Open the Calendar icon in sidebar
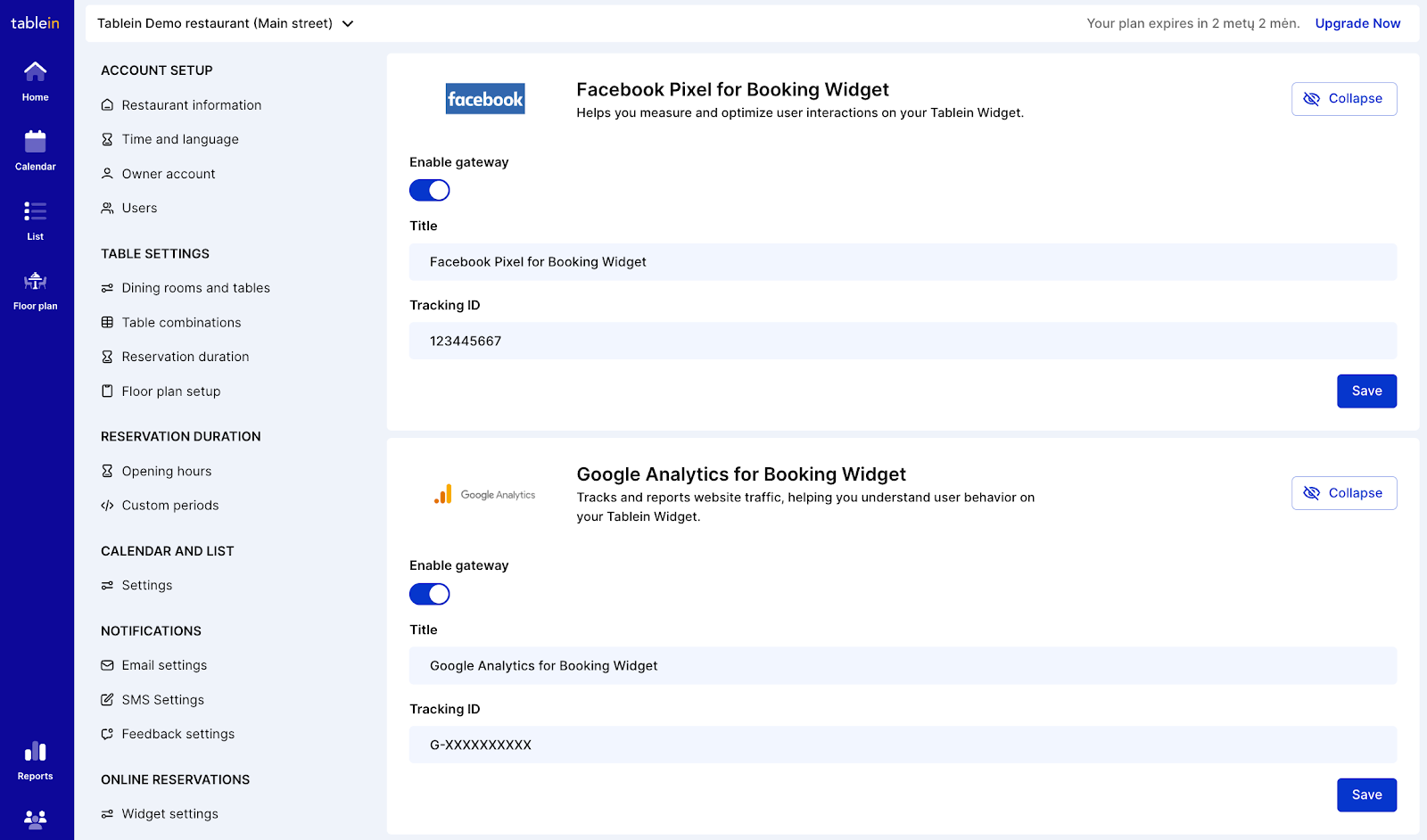Screen dimensions: 1427x840 click(36, 141)
